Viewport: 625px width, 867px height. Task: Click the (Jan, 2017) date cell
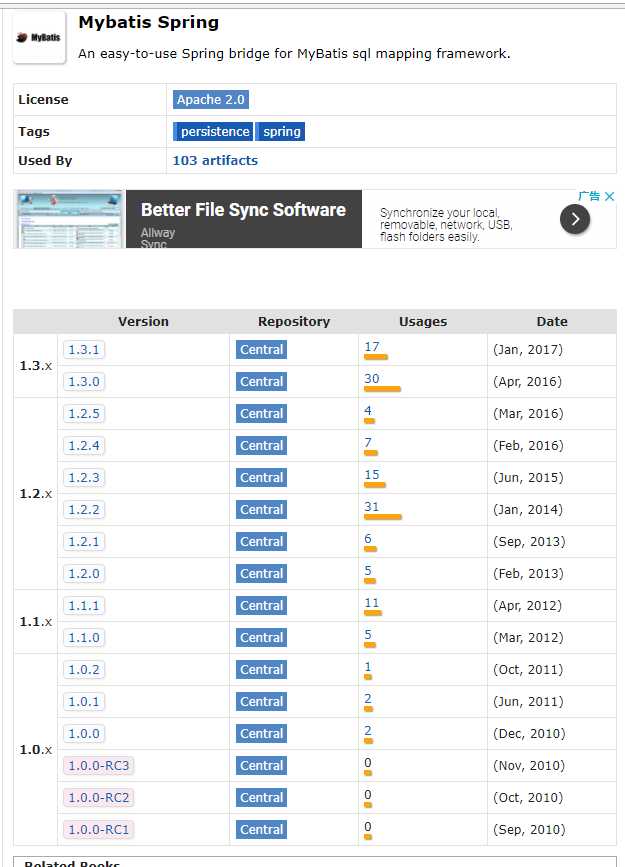pos(528,350)
